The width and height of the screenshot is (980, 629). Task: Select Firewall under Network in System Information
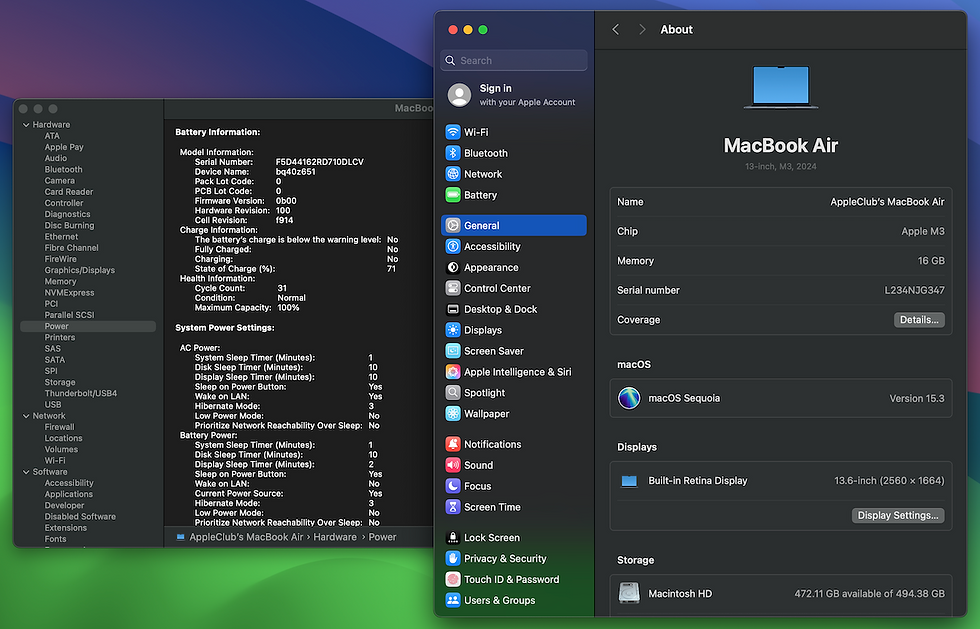[x=59, y=427]
